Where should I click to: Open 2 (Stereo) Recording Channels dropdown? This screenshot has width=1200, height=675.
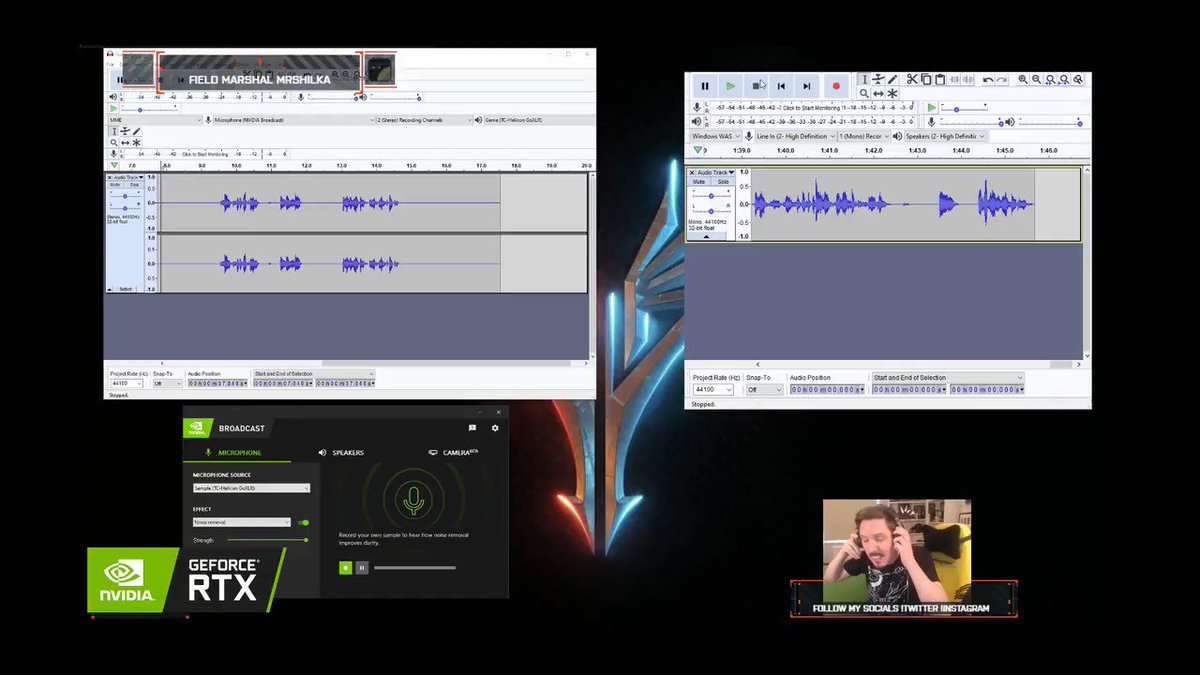coord(424,120)
